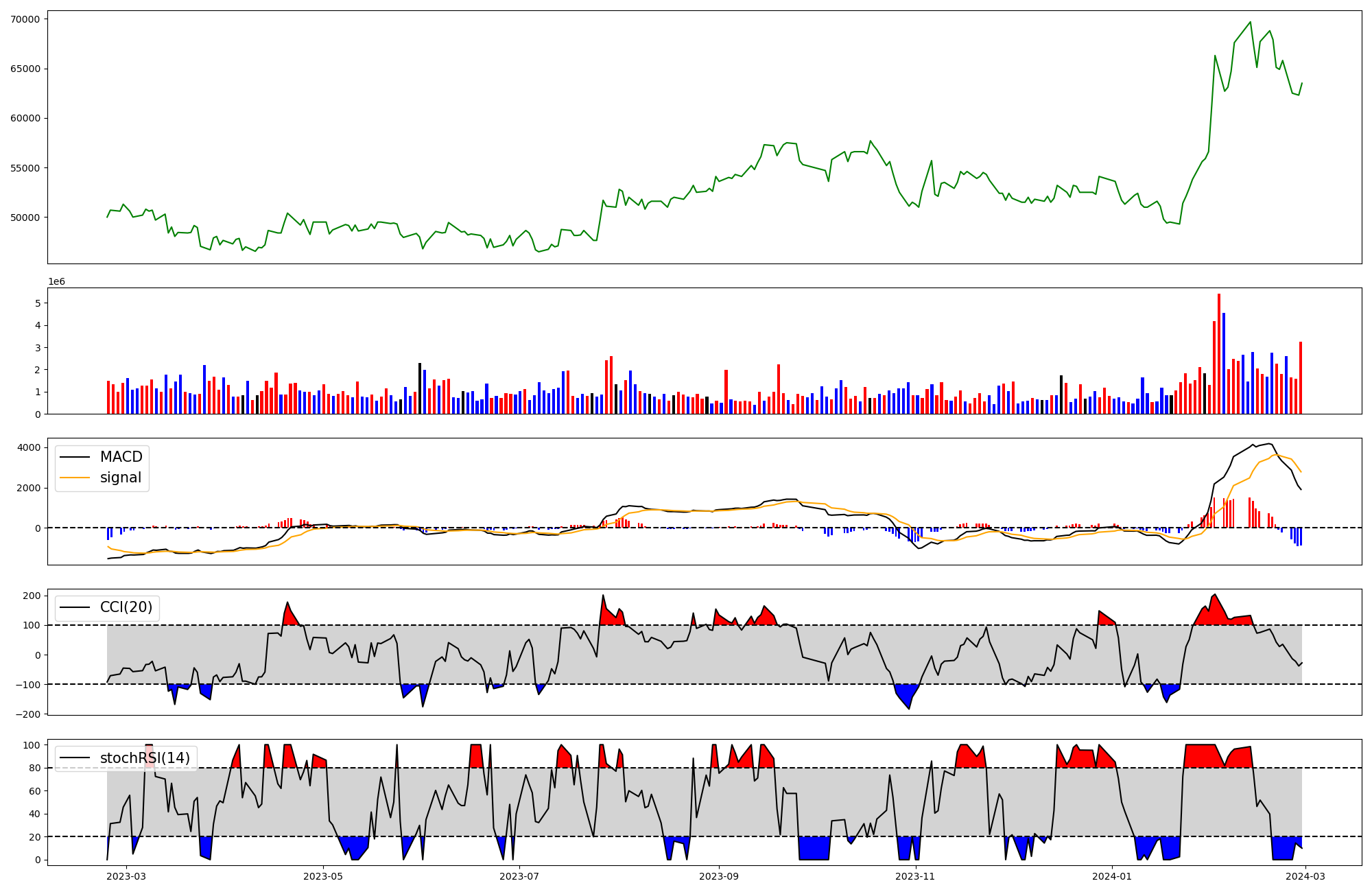Click the highest peak of the green price line
This screenshot has height=892, width=1372.
(x=1250, y=22)
